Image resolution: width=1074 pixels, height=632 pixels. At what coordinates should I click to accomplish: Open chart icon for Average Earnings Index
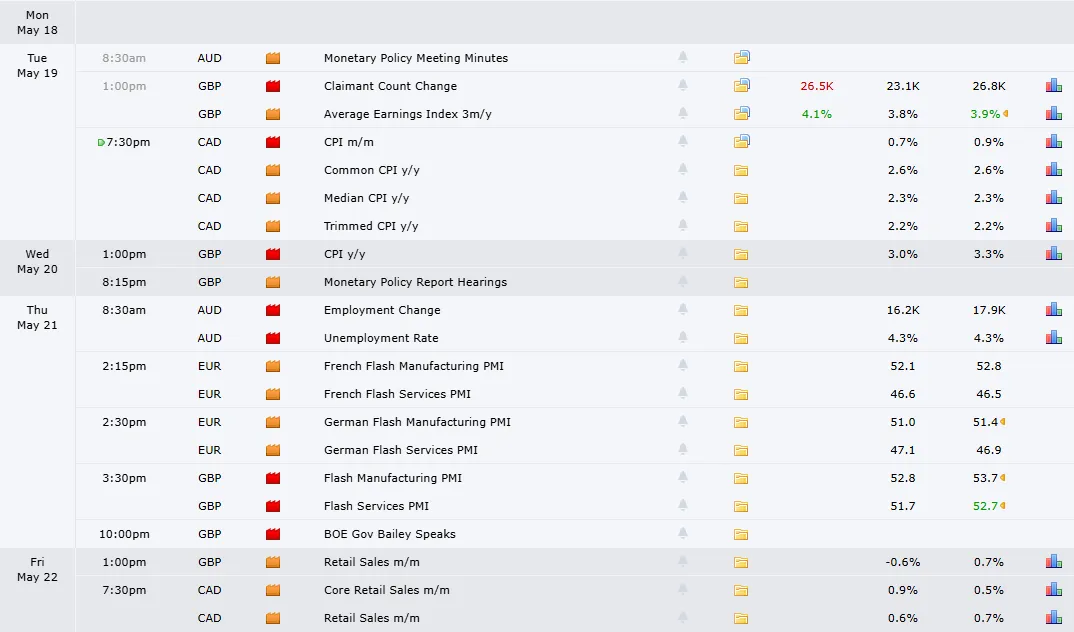(1053, 114)
